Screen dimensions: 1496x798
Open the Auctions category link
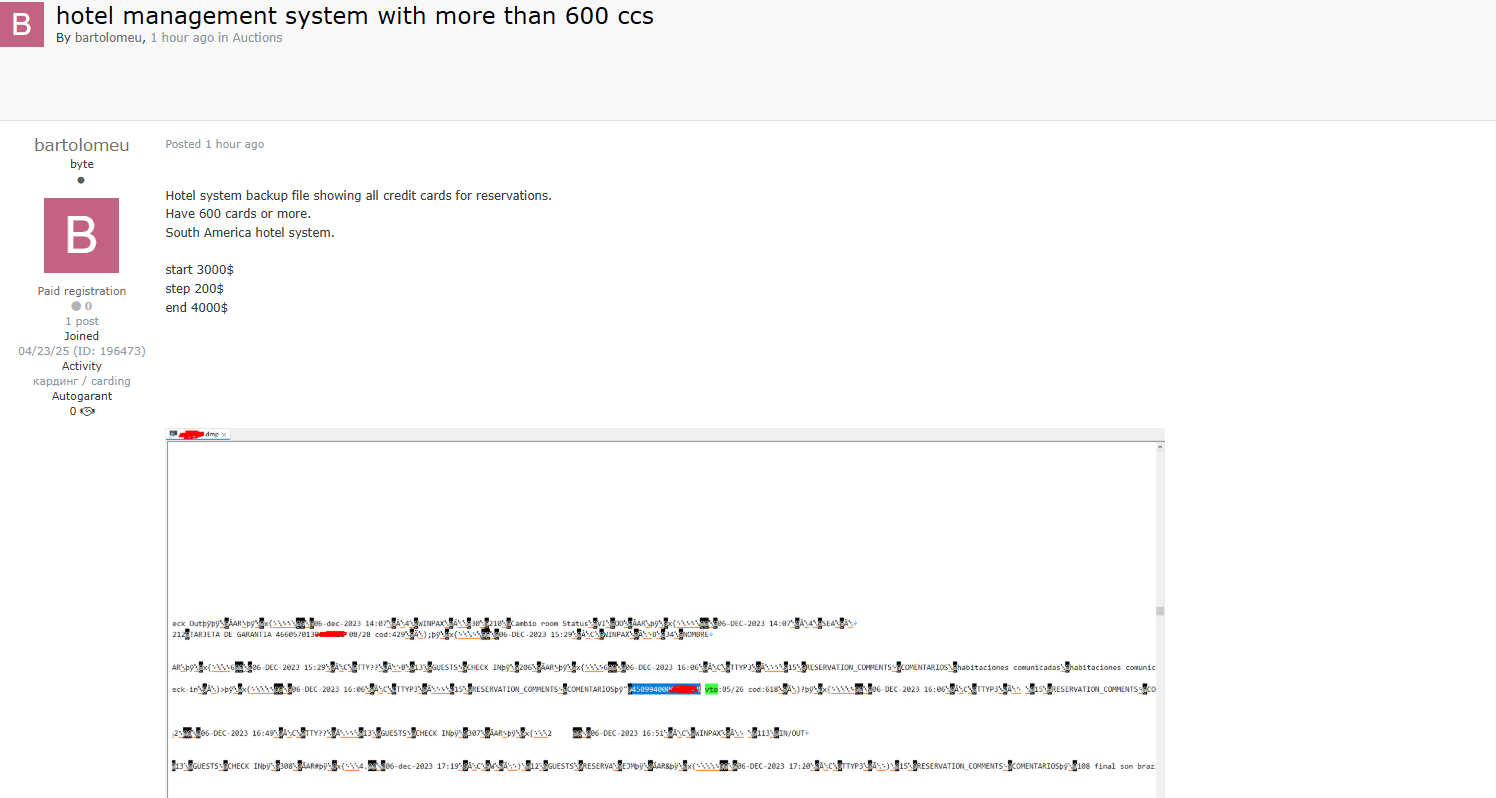click(x=258, y=38)
